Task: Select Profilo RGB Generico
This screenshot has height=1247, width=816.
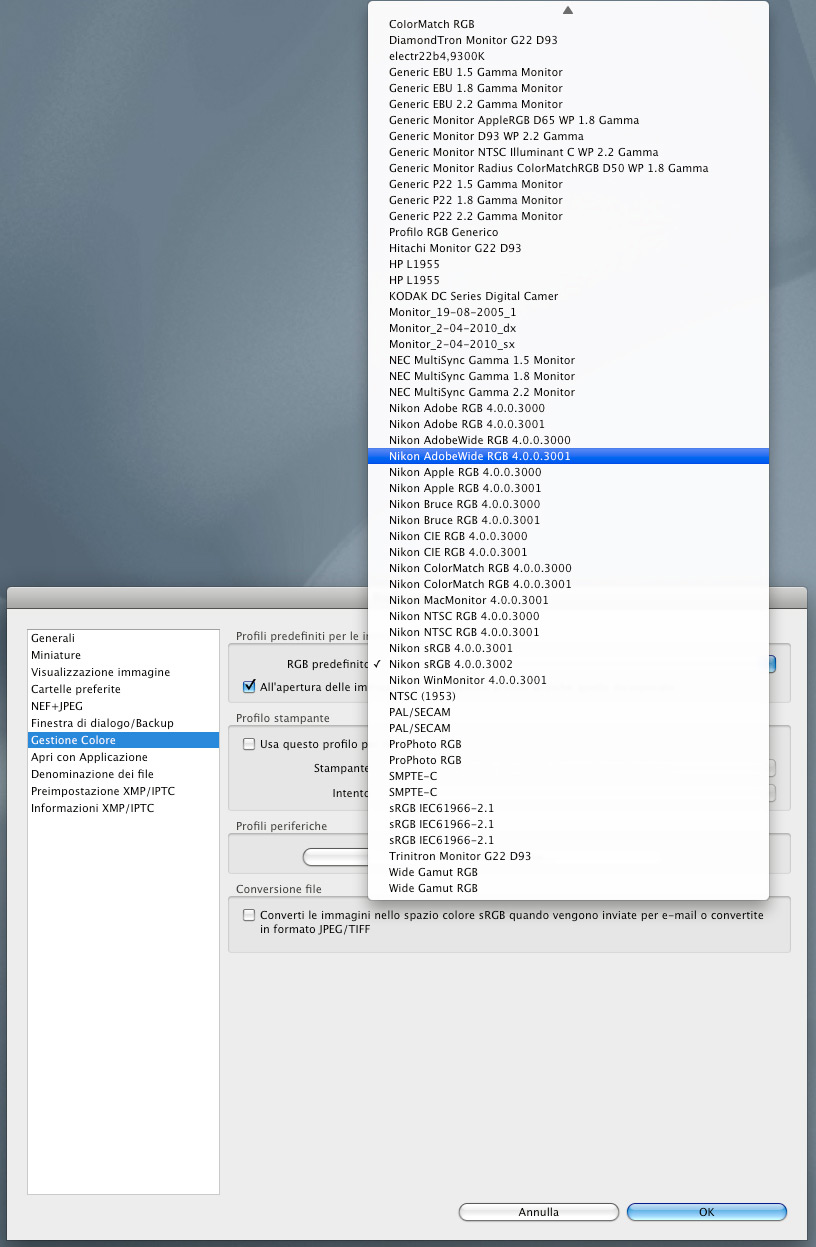Action: tap(568, 232)
